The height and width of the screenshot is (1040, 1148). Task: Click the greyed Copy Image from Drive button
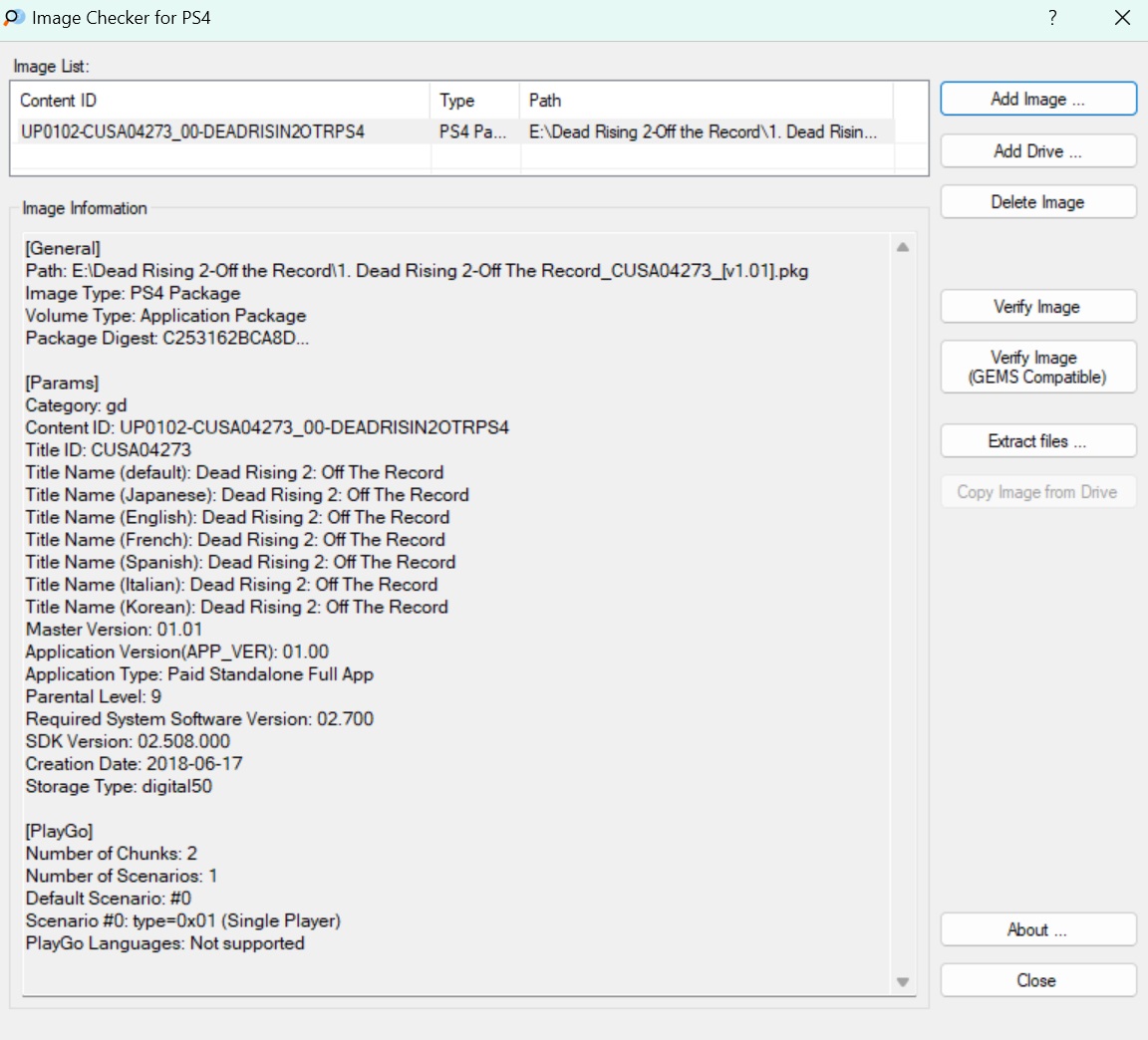pos(1037,492)
